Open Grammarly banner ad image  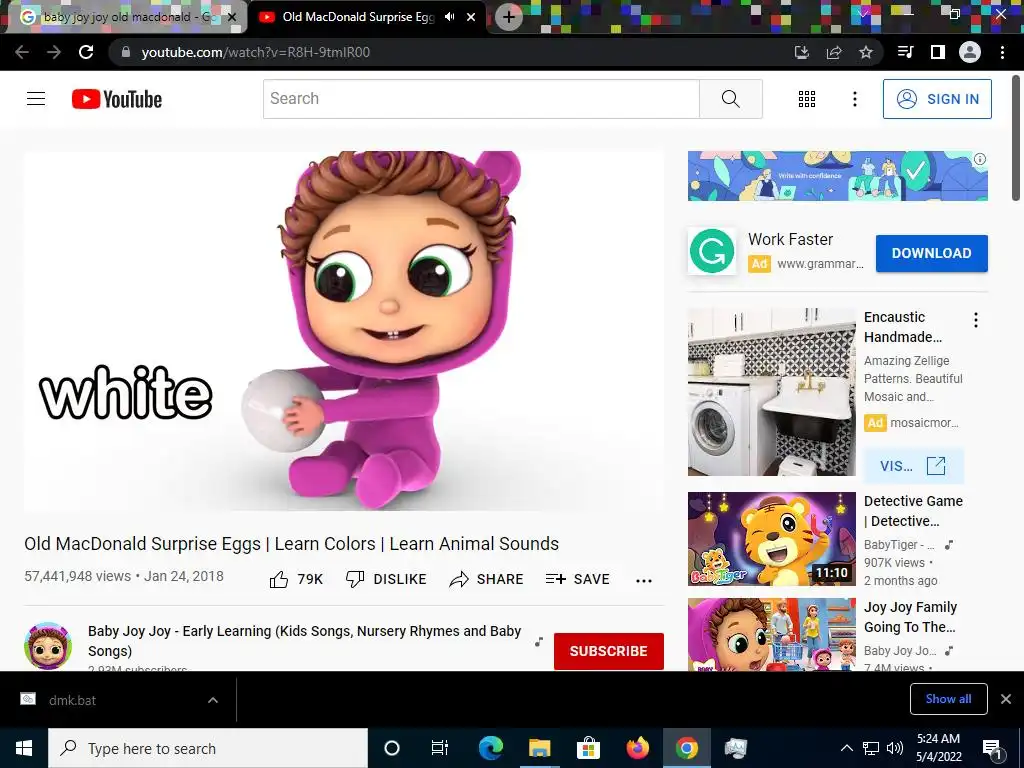tap(837, 176)
